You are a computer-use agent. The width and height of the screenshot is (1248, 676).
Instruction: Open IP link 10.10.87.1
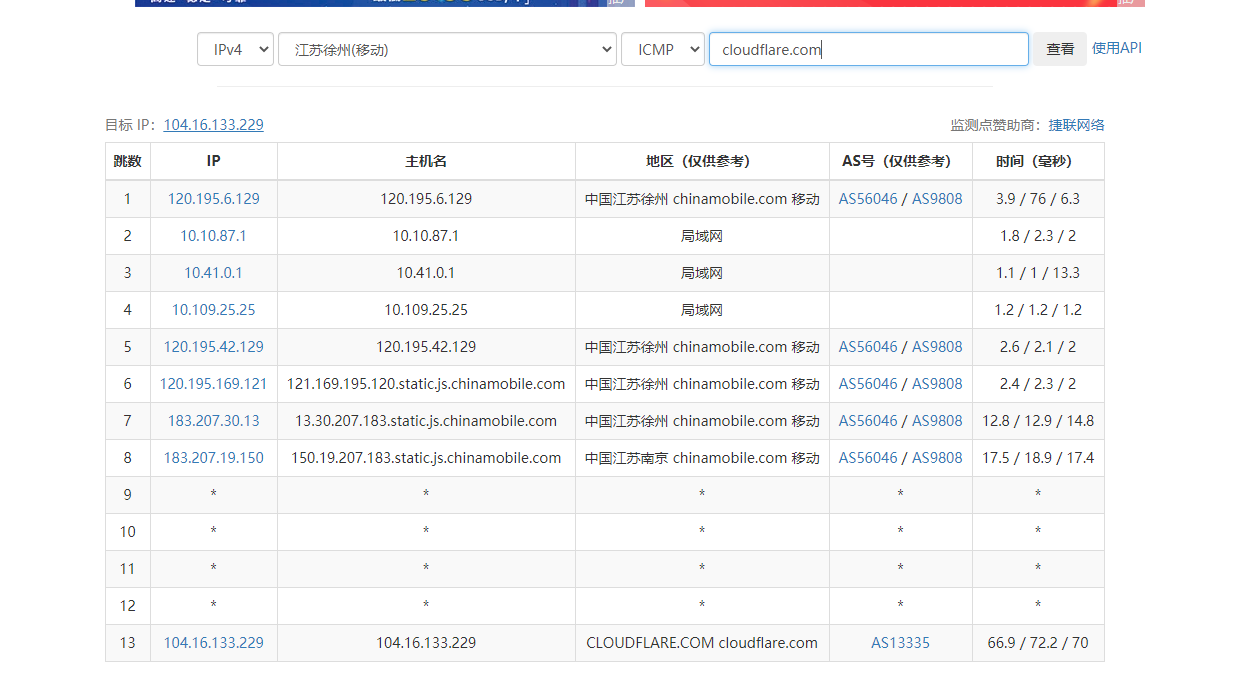point(213,236)
